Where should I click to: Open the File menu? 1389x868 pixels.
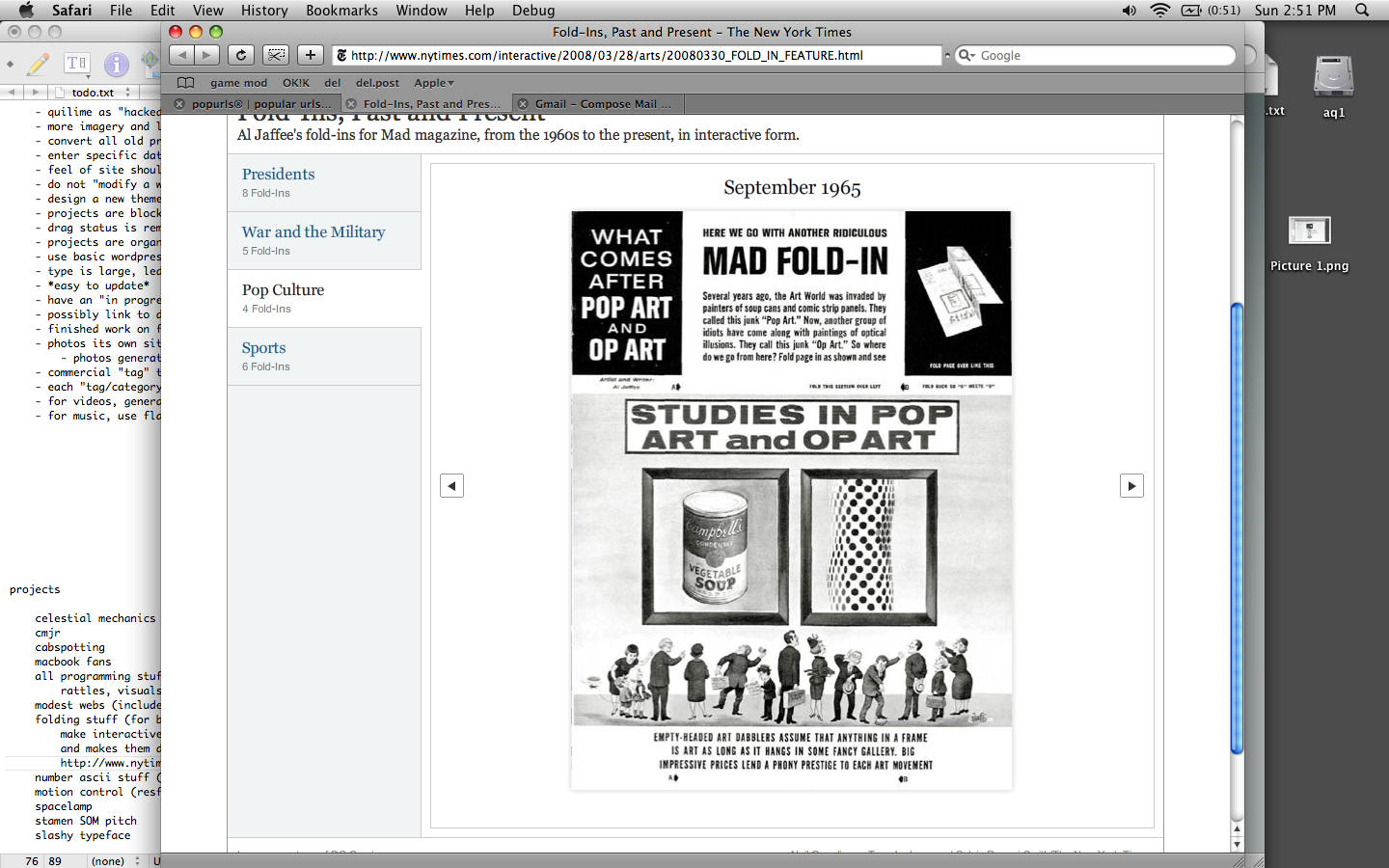[121, 10]
